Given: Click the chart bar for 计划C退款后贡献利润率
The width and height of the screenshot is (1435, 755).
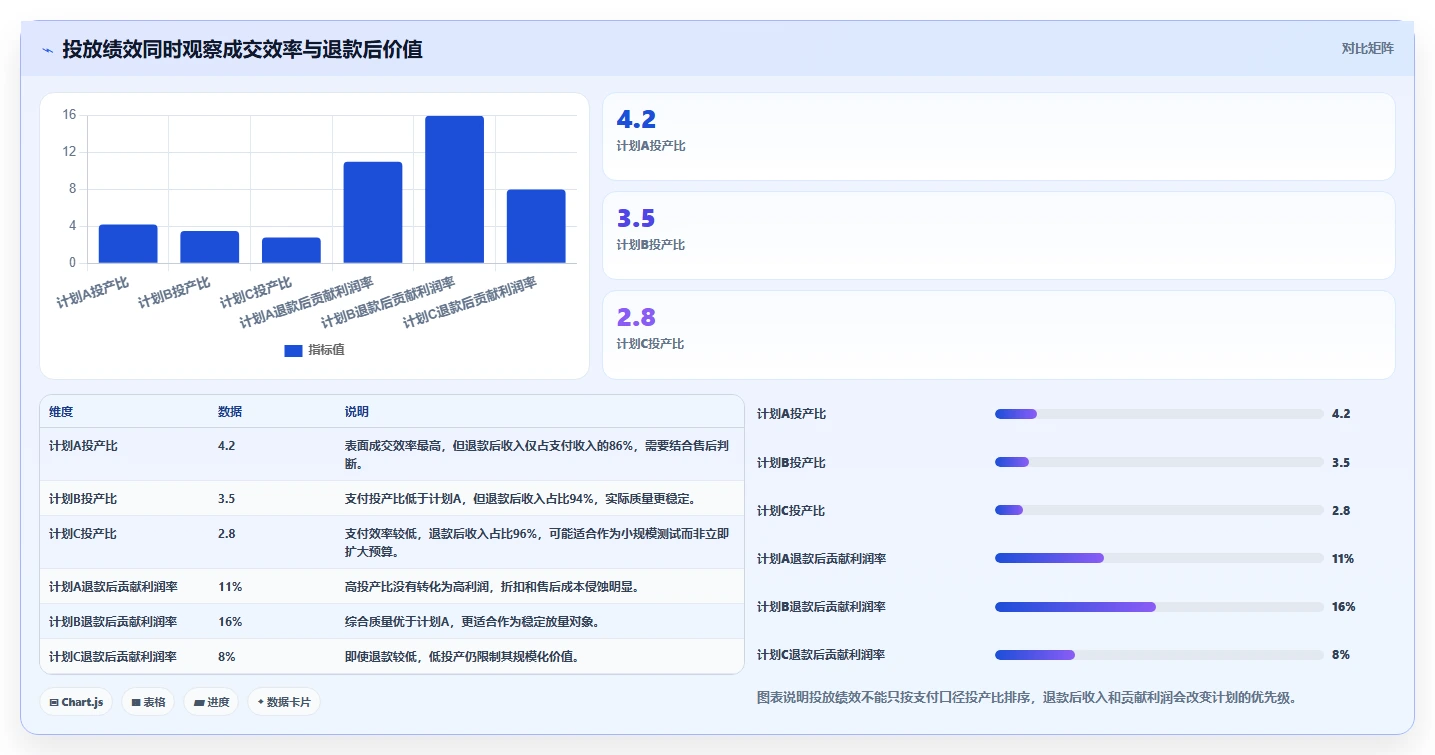Looking at the screenshot, I should coord(536,226).
